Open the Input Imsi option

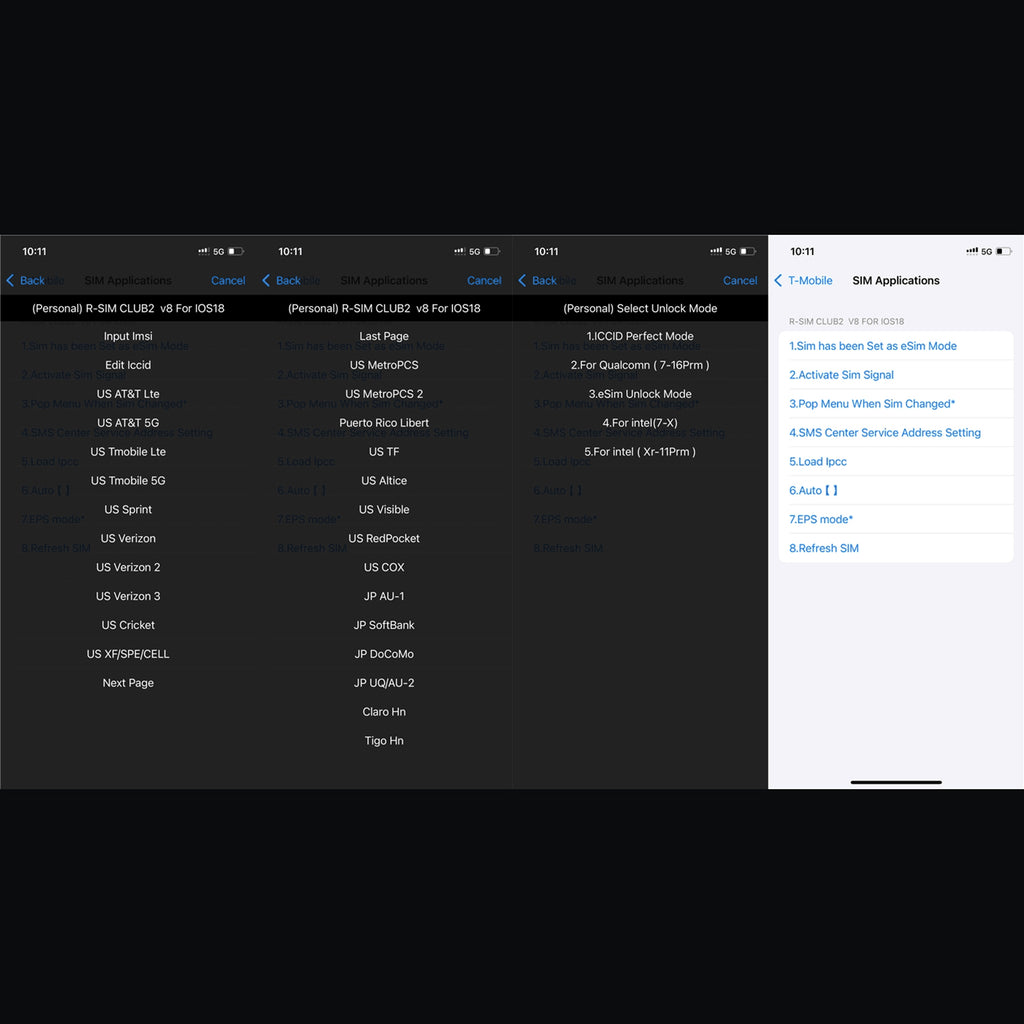(x=128, y=337)
